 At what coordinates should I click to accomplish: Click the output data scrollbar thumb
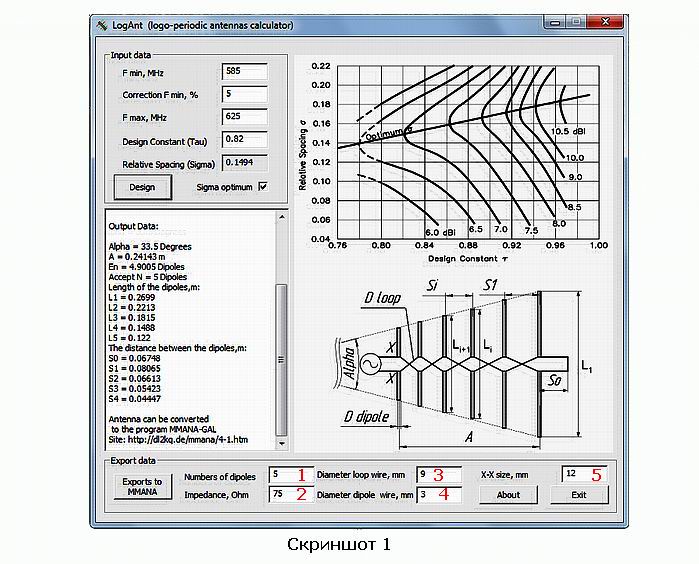[x=281, y=360]
